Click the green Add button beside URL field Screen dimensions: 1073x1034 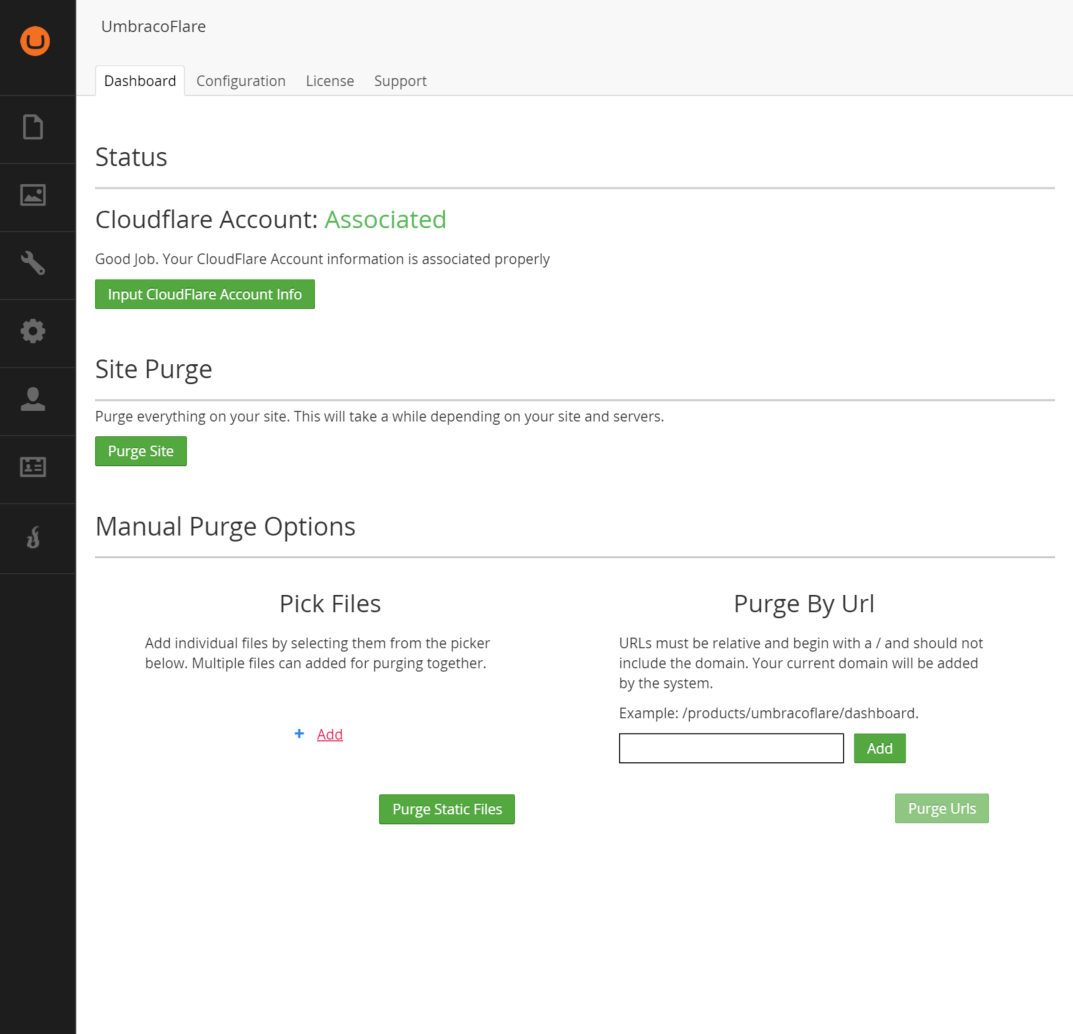click(879, 748)
